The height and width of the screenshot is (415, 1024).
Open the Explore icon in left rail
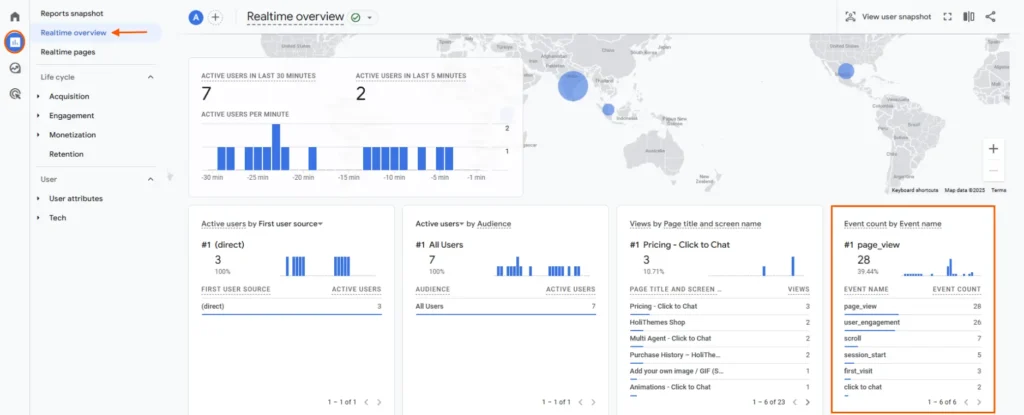pyautogui.click(x=14, y=69)
